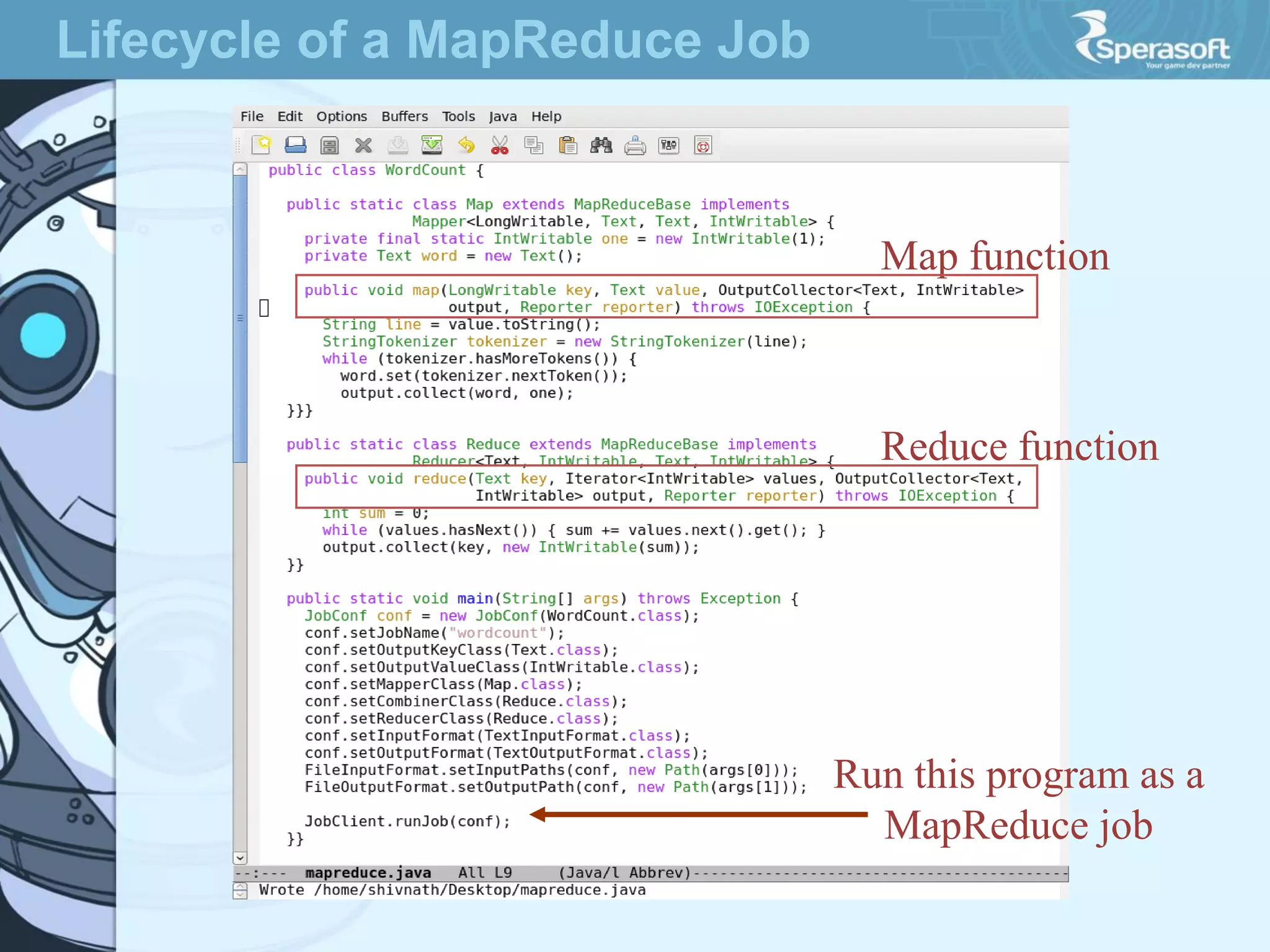
Task: Click conf.setJobName("wordcount"); line
Action: point(434,633)
